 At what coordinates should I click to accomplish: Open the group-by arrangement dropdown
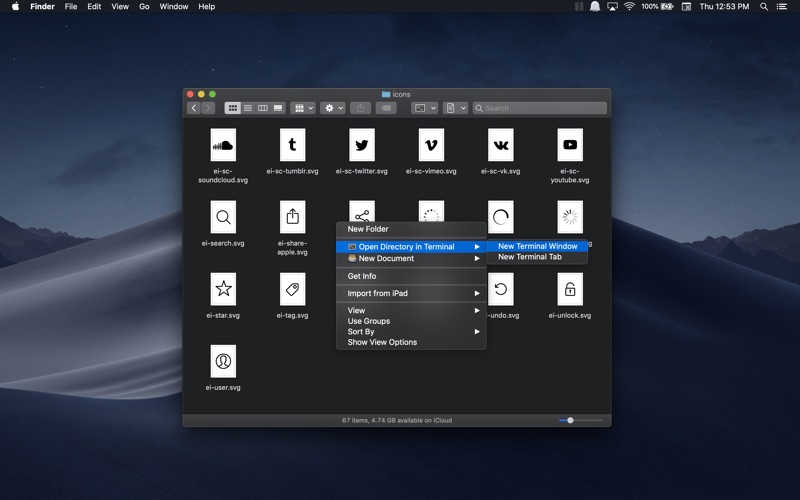click(304, 108)
